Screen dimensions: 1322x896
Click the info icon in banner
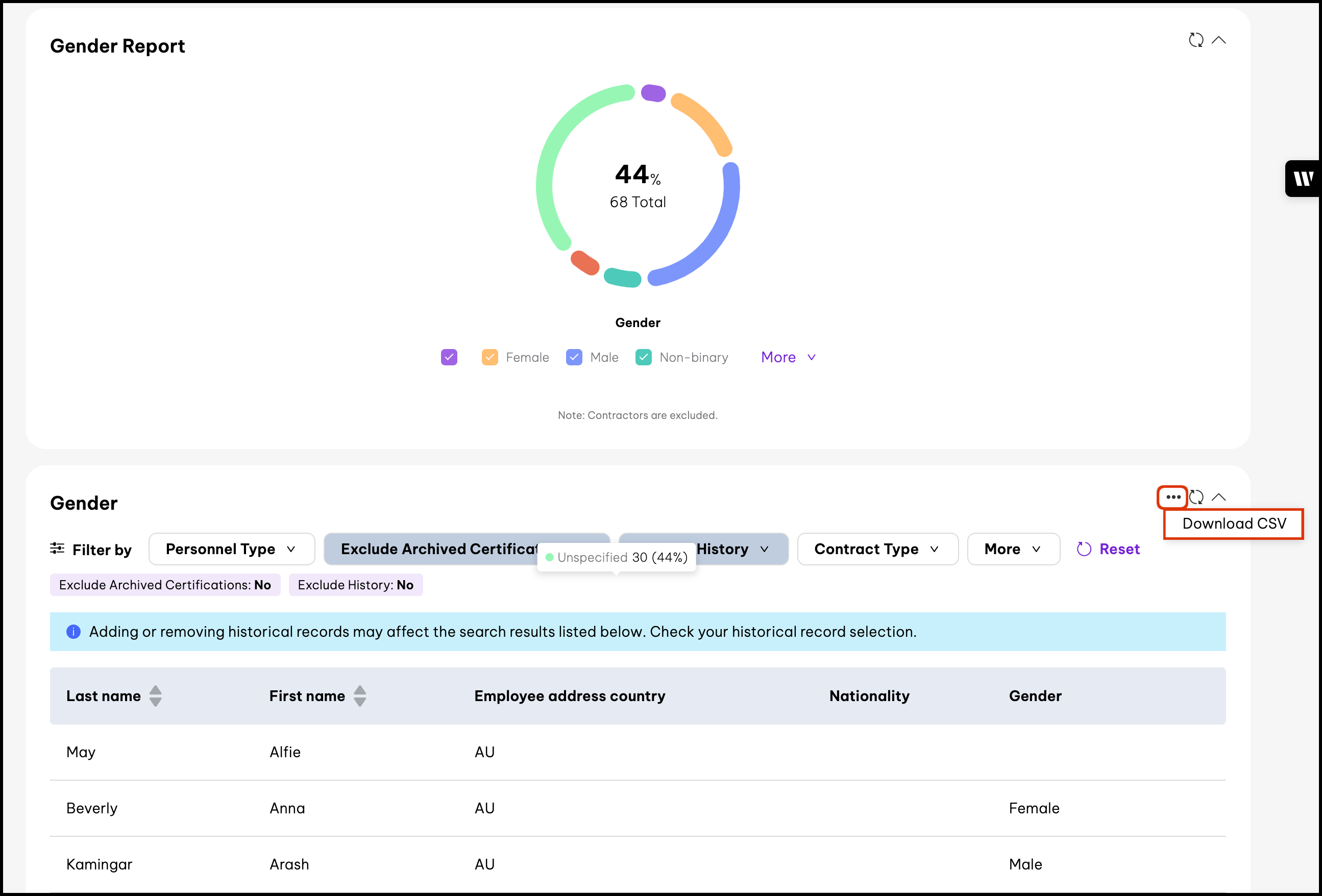pyautogui.click(x=74, y=632)
